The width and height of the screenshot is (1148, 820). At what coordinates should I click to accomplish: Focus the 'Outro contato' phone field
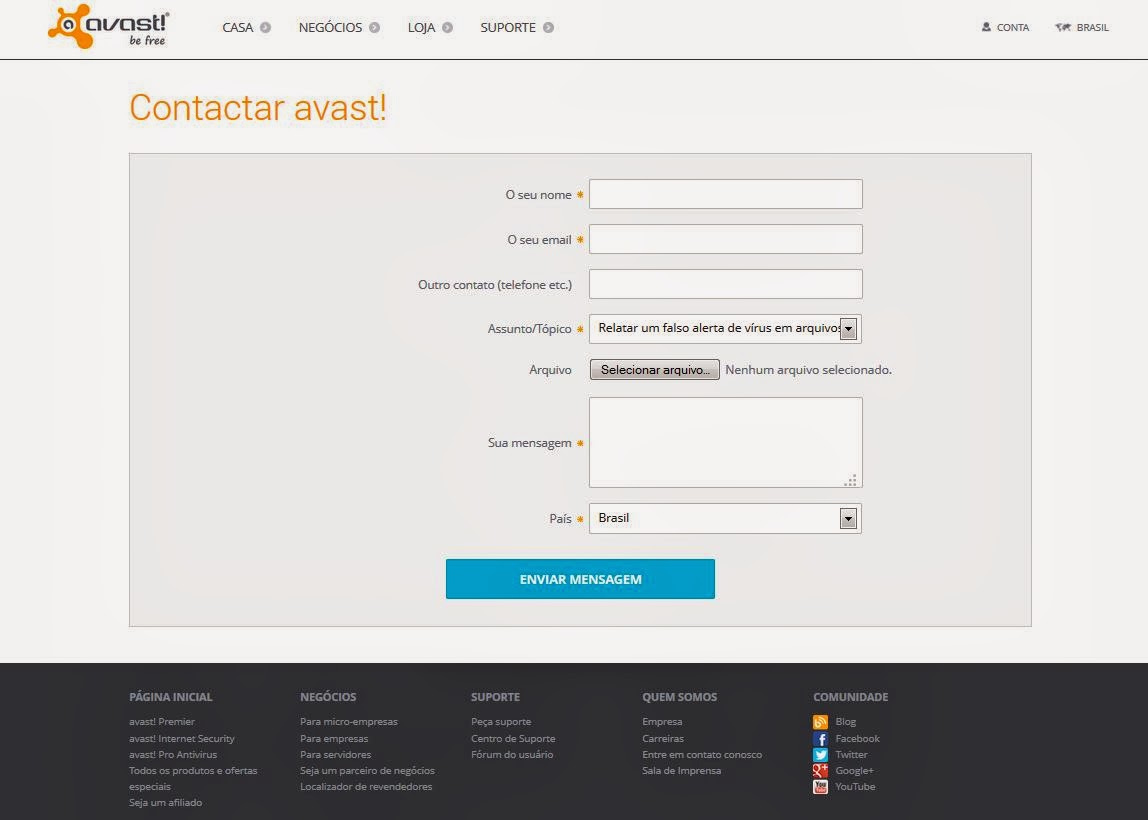pos(726,284)
